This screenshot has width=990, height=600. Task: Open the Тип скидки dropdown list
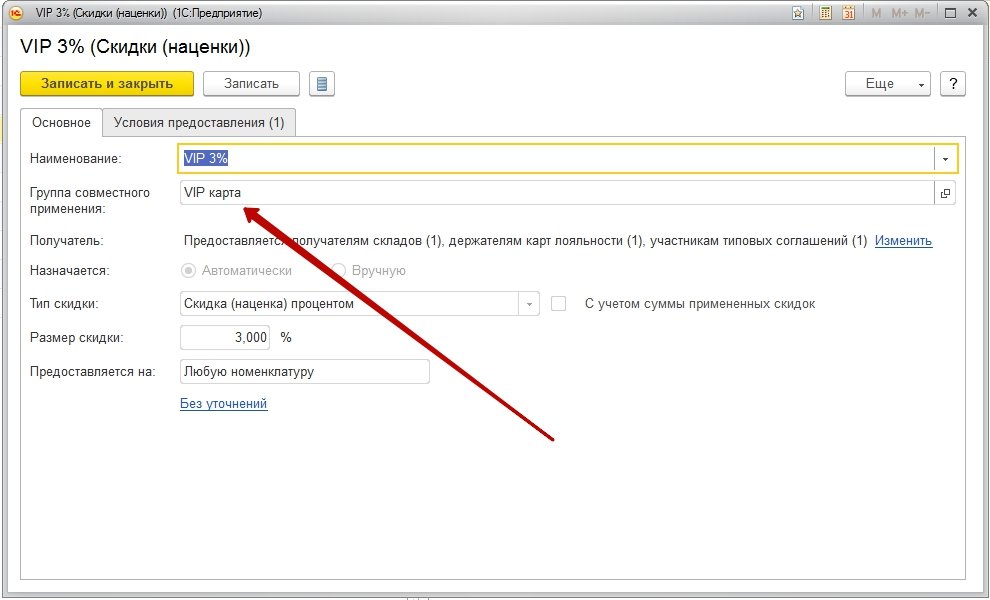point(528,303)
